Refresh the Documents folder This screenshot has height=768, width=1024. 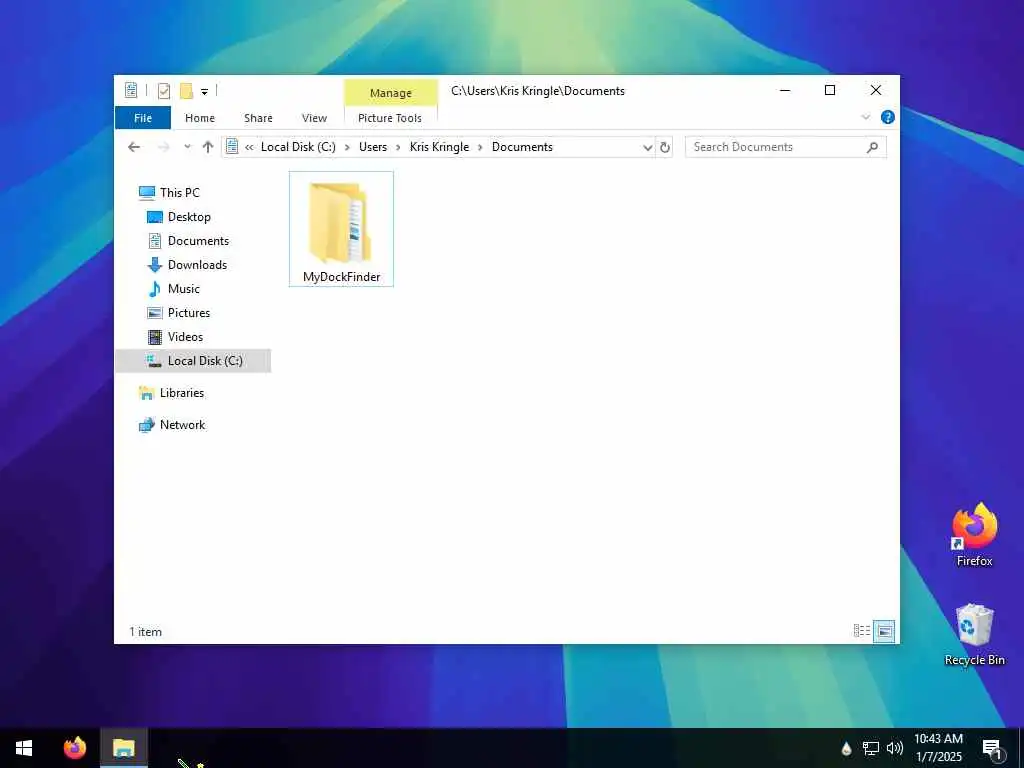(665, 148)
